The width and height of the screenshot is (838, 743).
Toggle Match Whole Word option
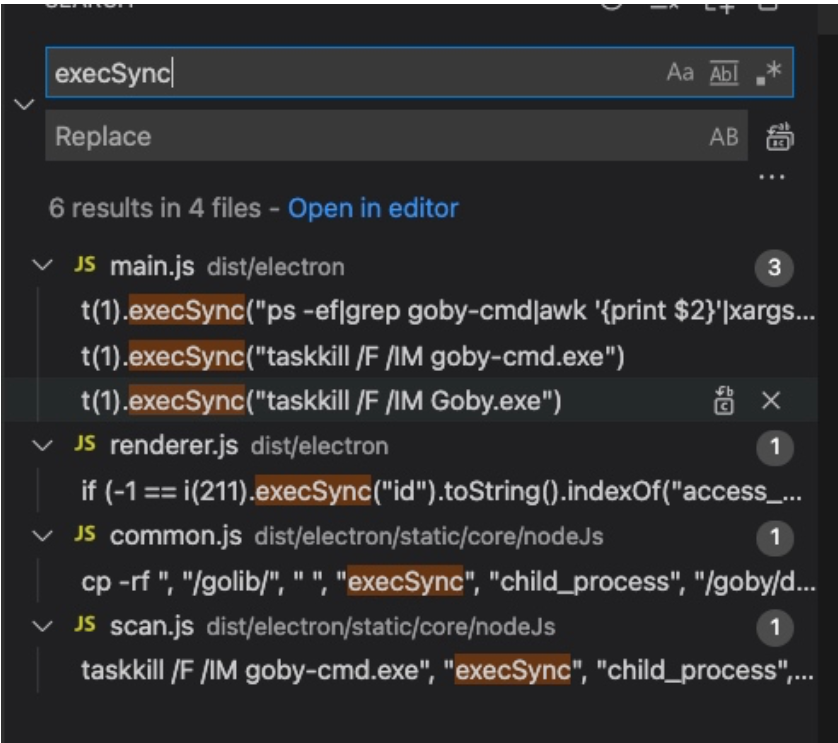click(724, 73)
